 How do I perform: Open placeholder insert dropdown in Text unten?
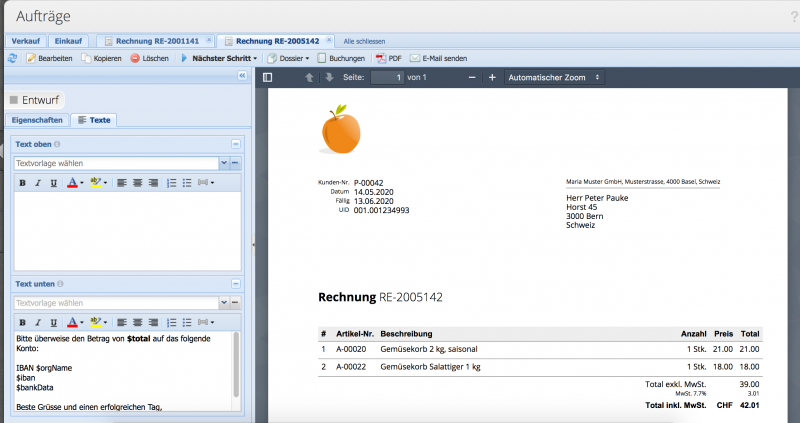[x=206, y=322]
